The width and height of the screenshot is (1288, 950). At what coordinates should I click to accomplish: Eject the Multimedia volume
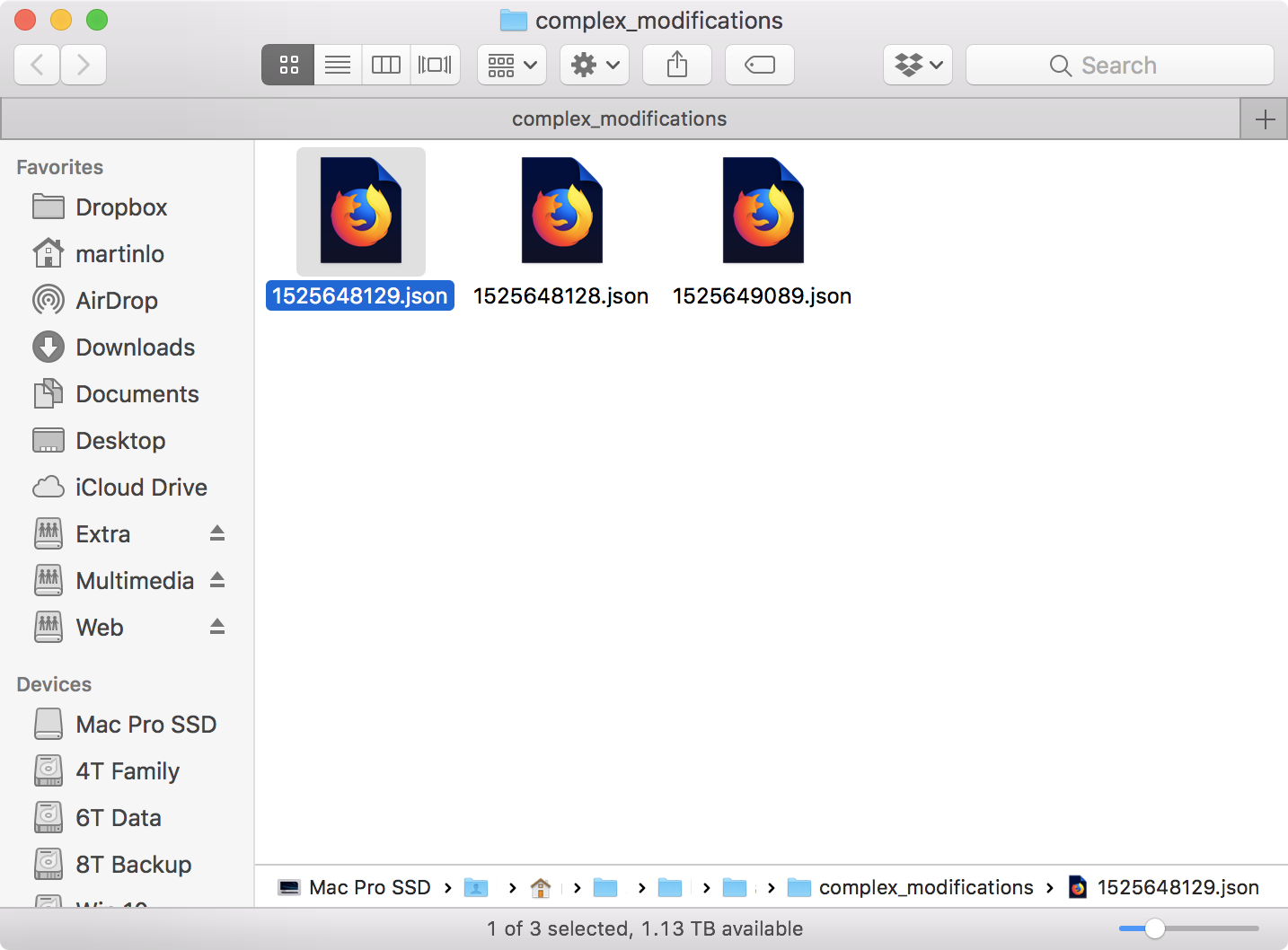[217, 580]
